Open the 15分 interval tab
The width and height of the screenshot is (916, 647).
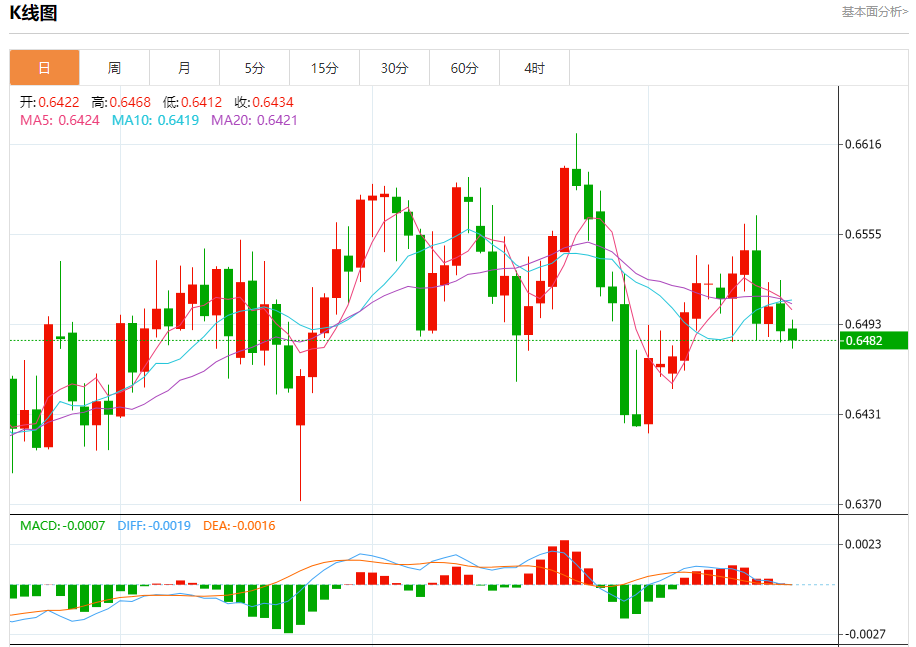(325, 68)
